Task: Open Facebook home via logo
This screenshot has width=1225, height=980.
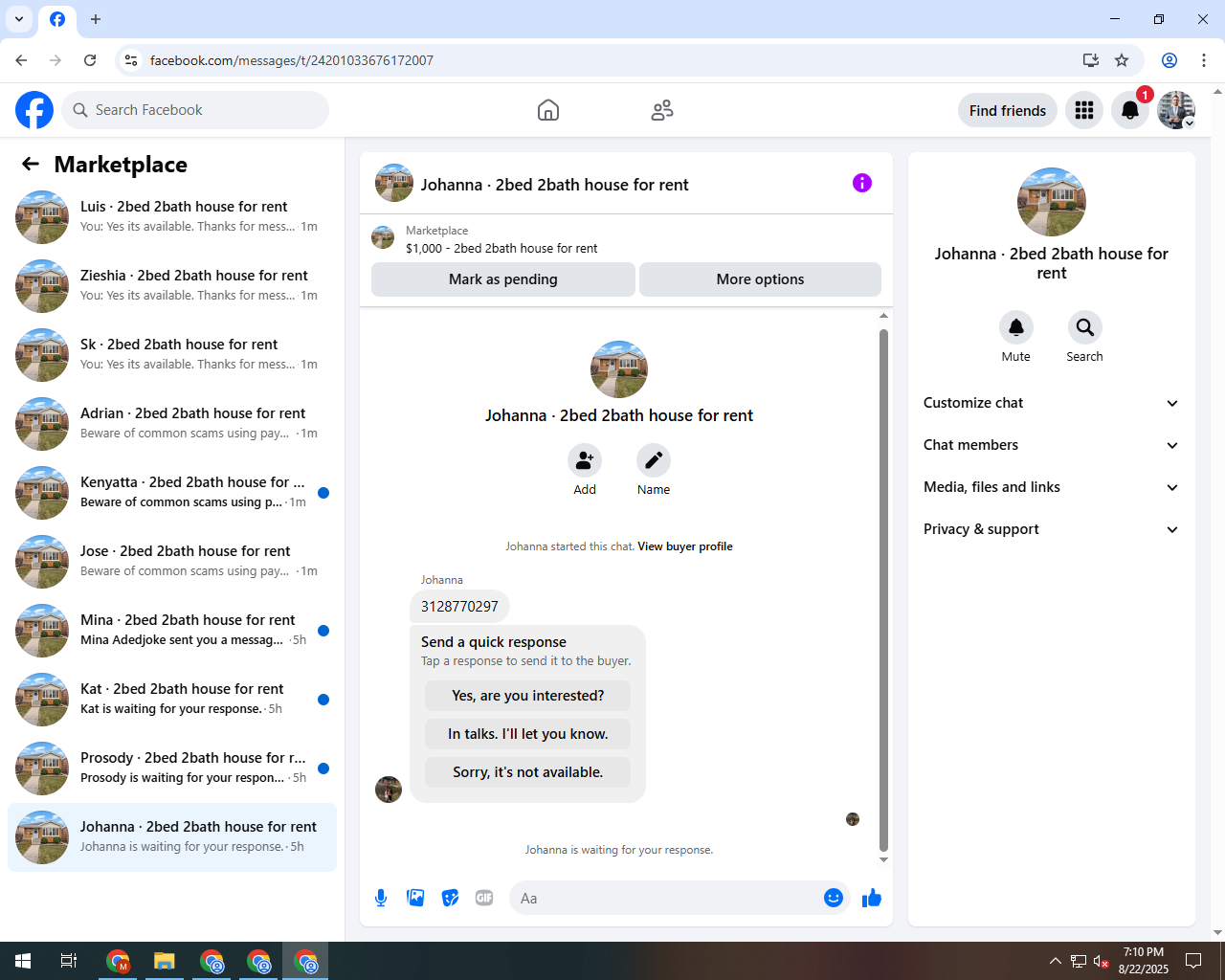Action: tap(34, 110)
